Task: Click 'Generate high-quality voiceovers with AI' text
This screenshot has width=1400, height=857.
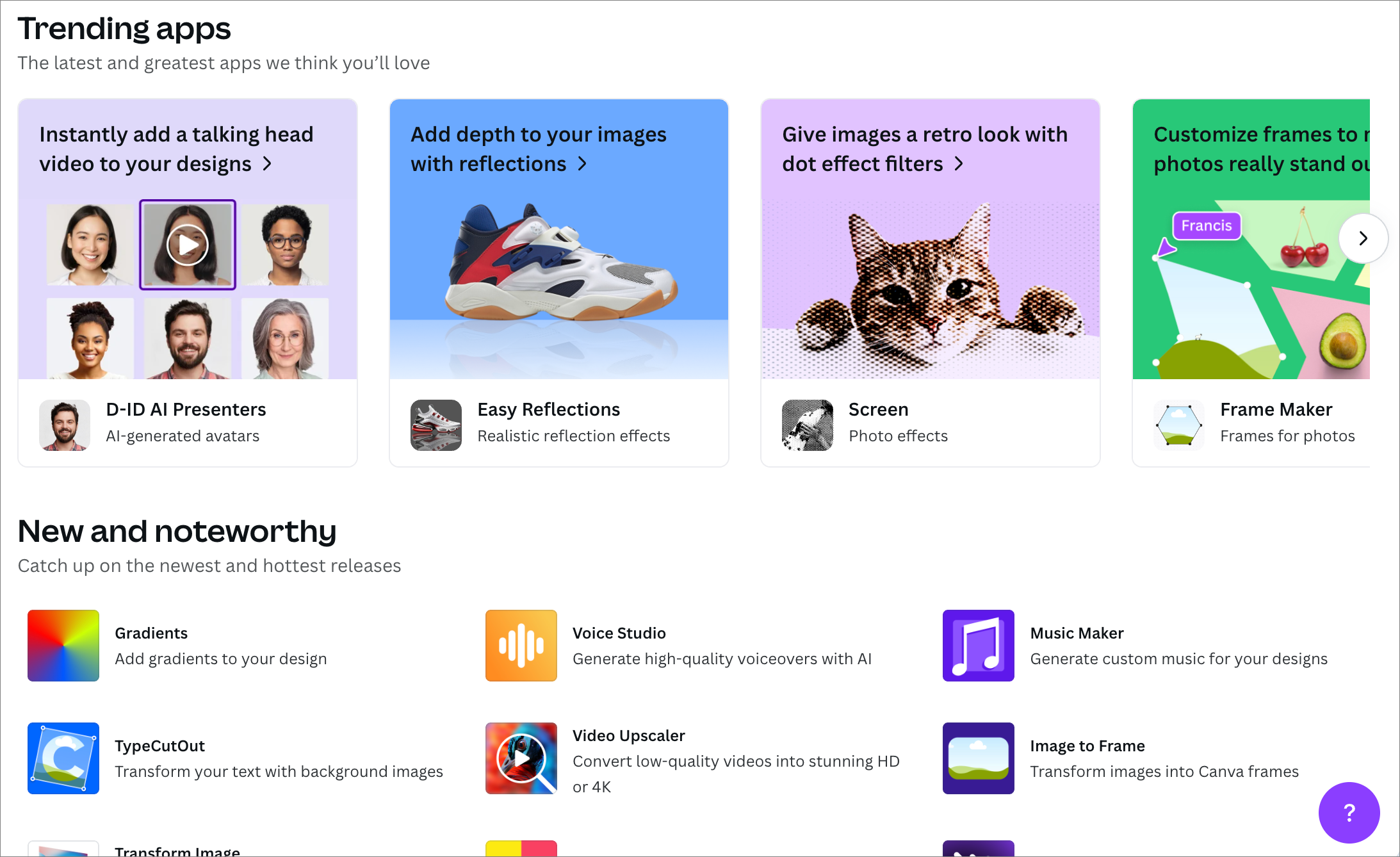Action: [722, 659]
